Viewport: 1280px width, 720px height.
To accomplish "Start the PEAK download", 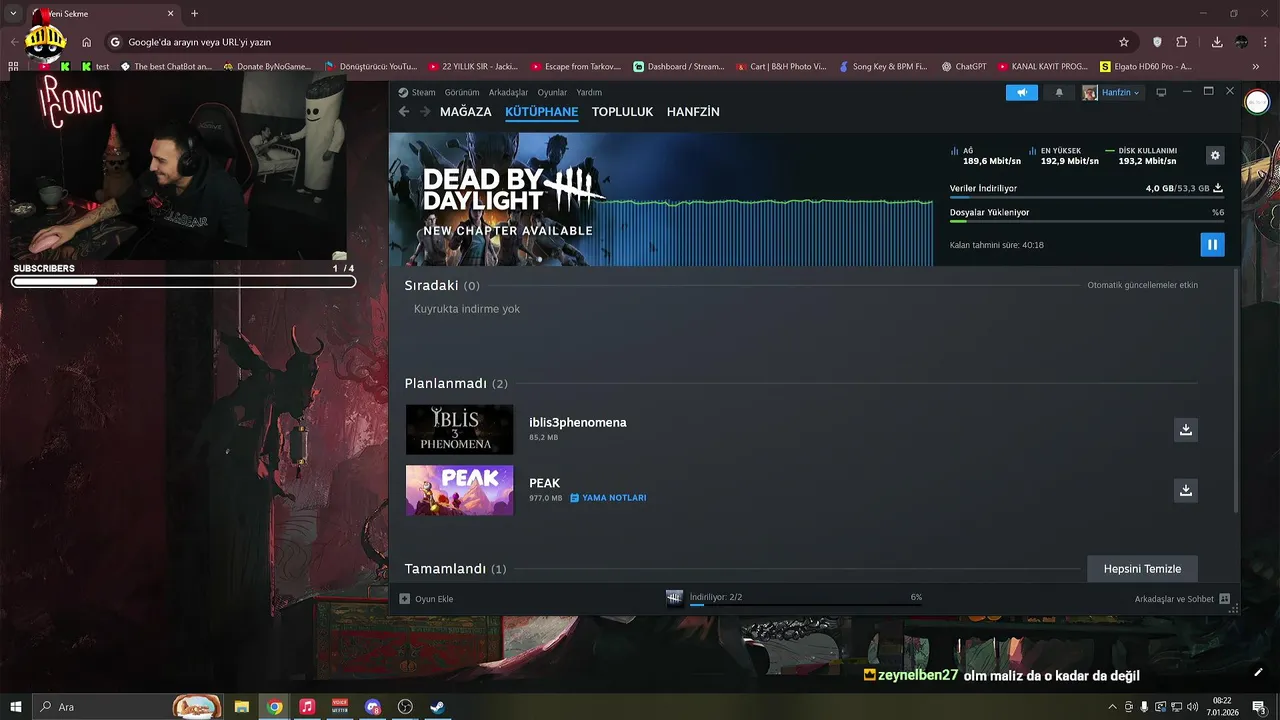I will [1185, 490].
